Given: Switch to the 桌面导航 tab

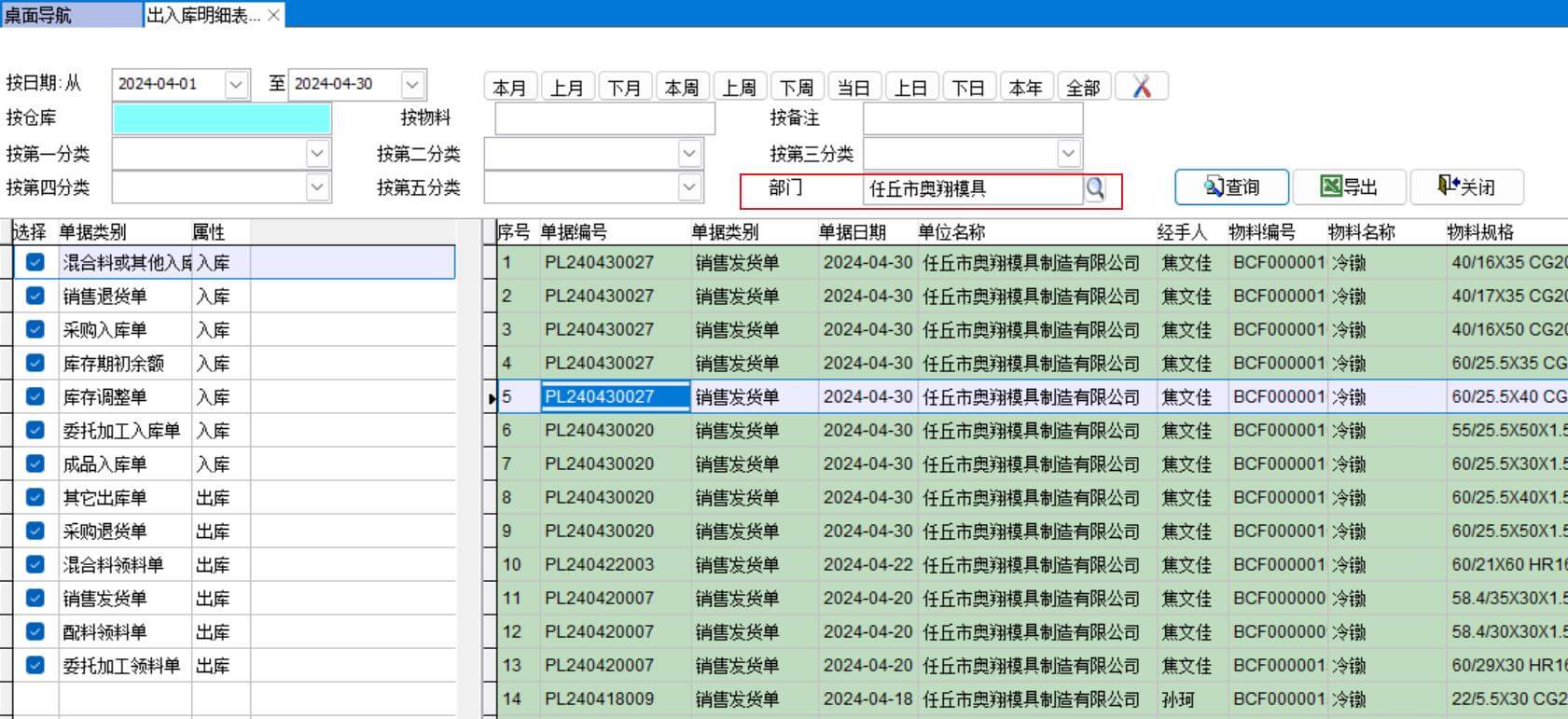Looking at the screenshot, I should [x=70, y=15].
